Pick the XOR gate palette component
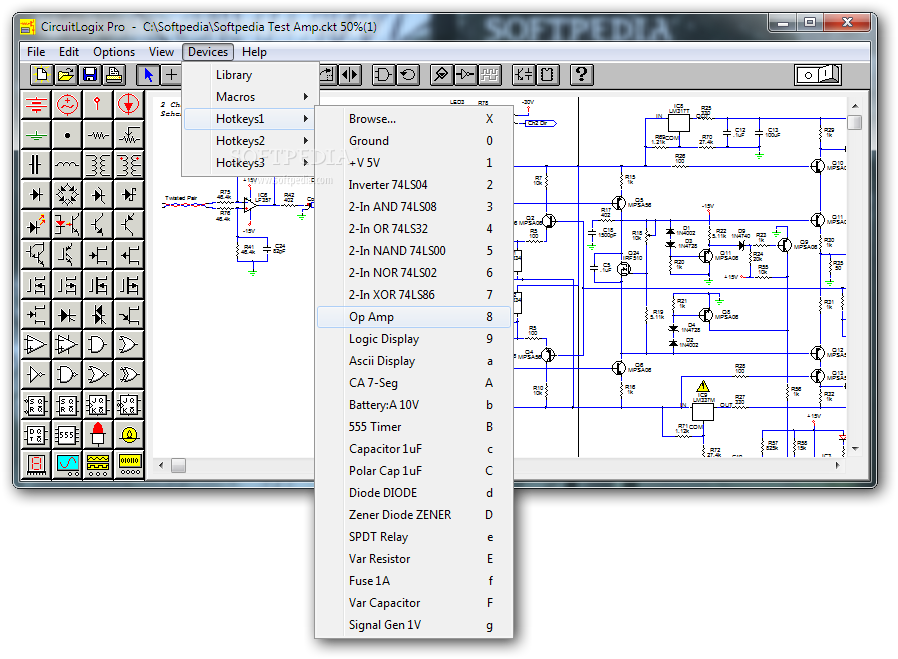Image resolution: width=898 pixels, height=659 pixels. click(128, 374)
